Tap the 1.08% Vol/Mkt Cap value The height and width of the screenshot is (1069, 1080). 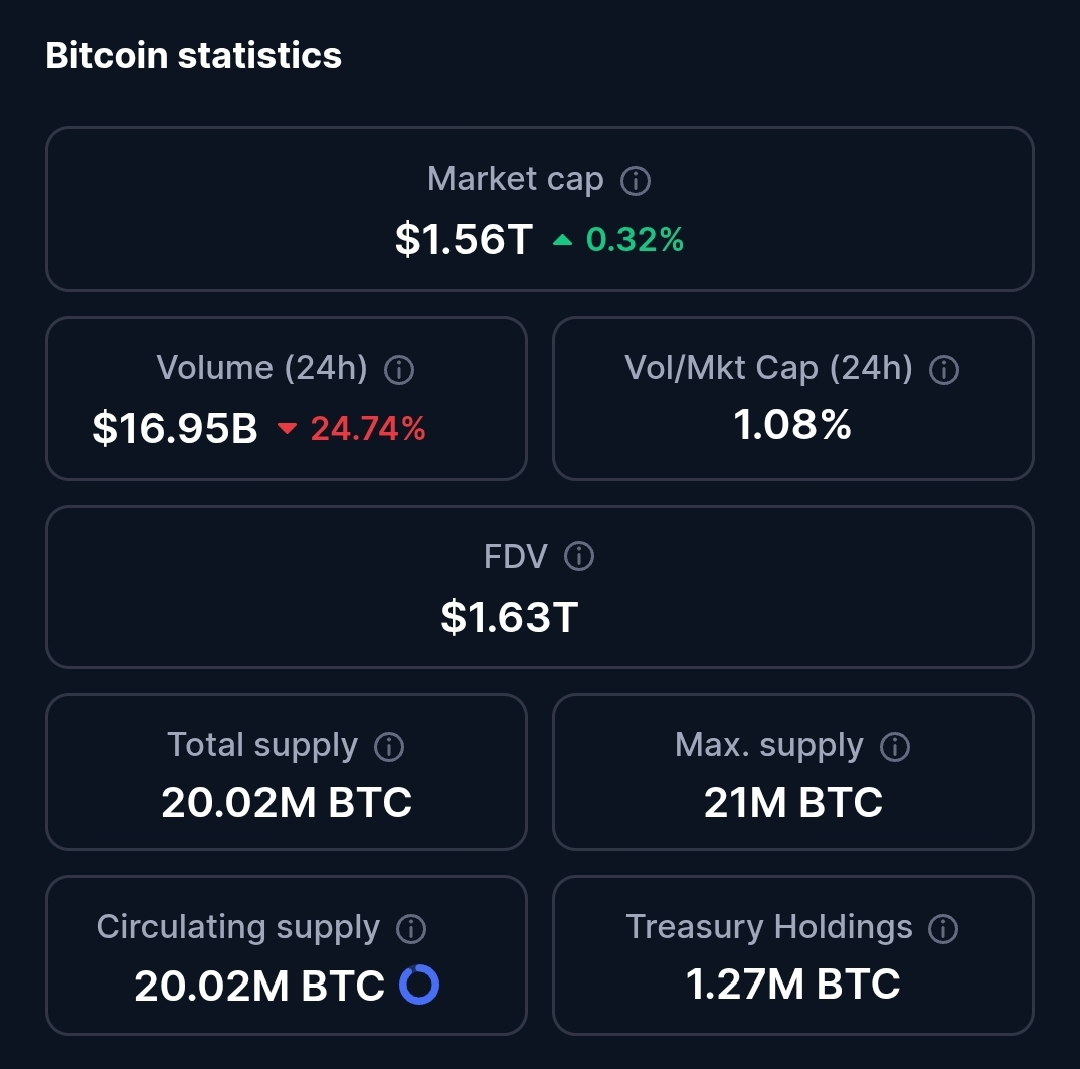click(793, 425)
